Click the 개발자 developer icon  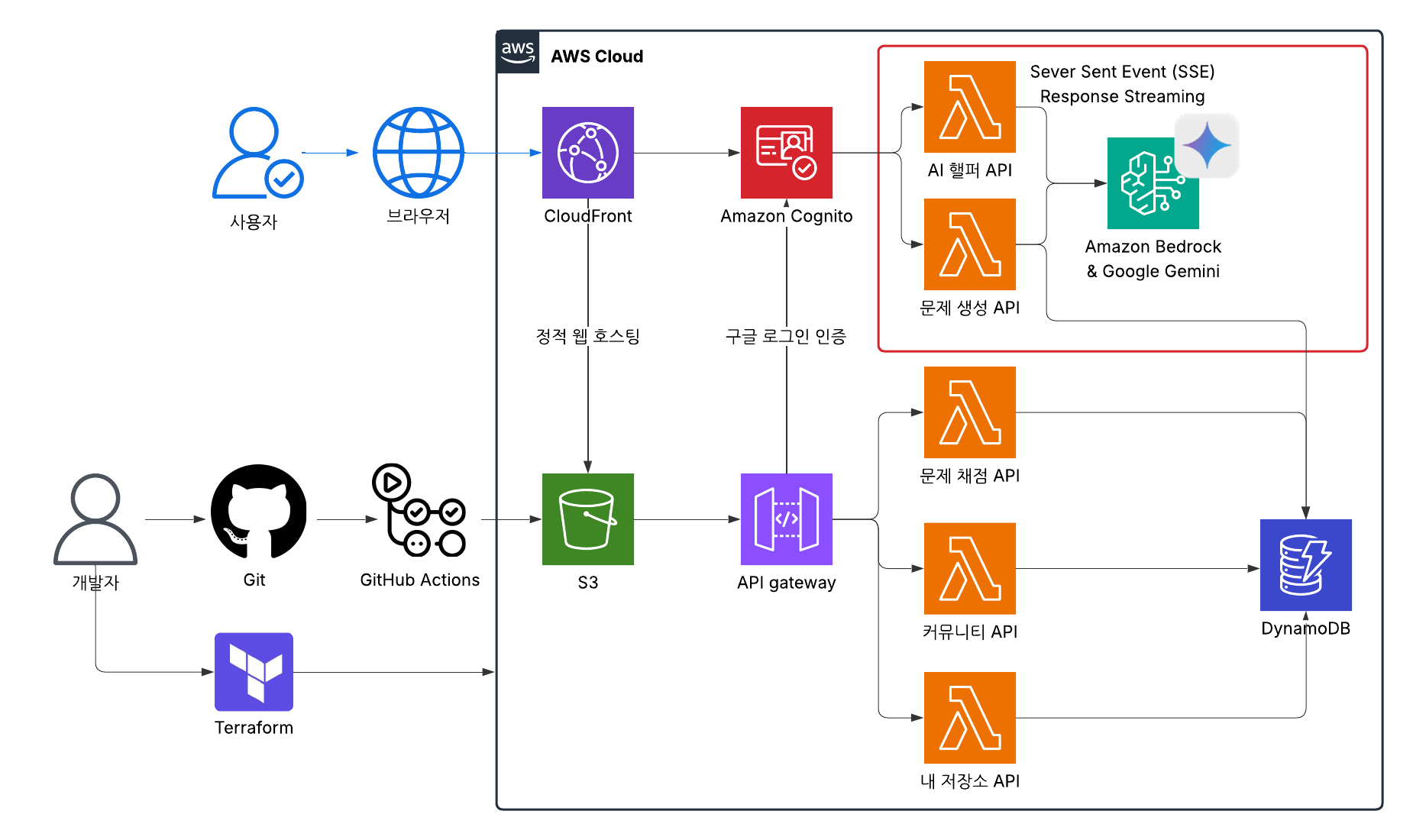(x=95, y=519)
